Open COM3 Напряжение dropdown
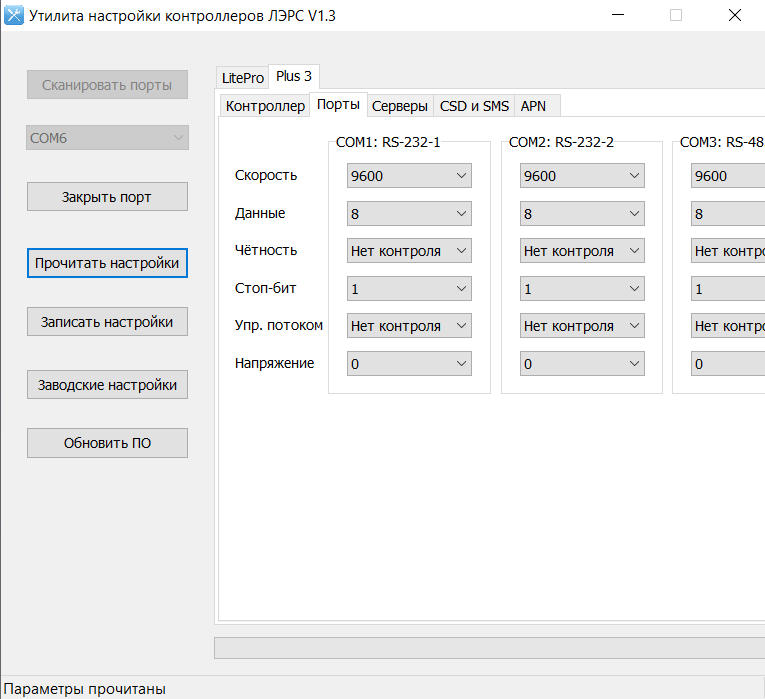Image resolution: width=765 pixels, height=699 pixels. point(728,364)
